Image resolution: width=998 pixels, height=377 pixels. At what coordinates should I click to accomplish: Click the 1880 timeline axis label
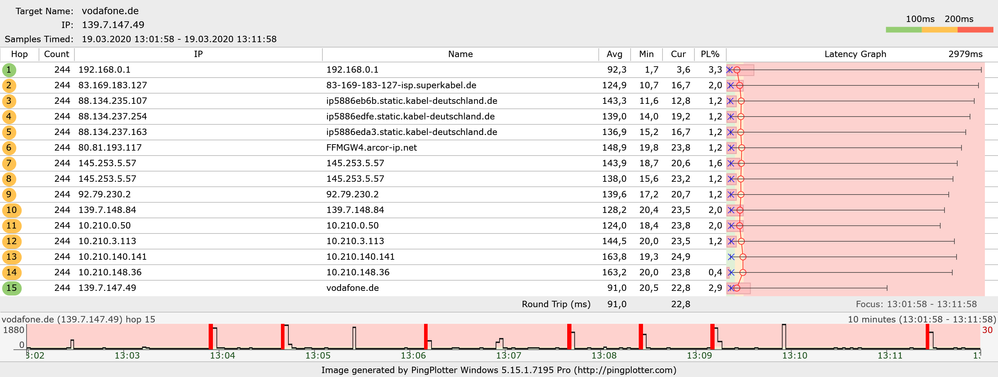(x=14, y=330)
